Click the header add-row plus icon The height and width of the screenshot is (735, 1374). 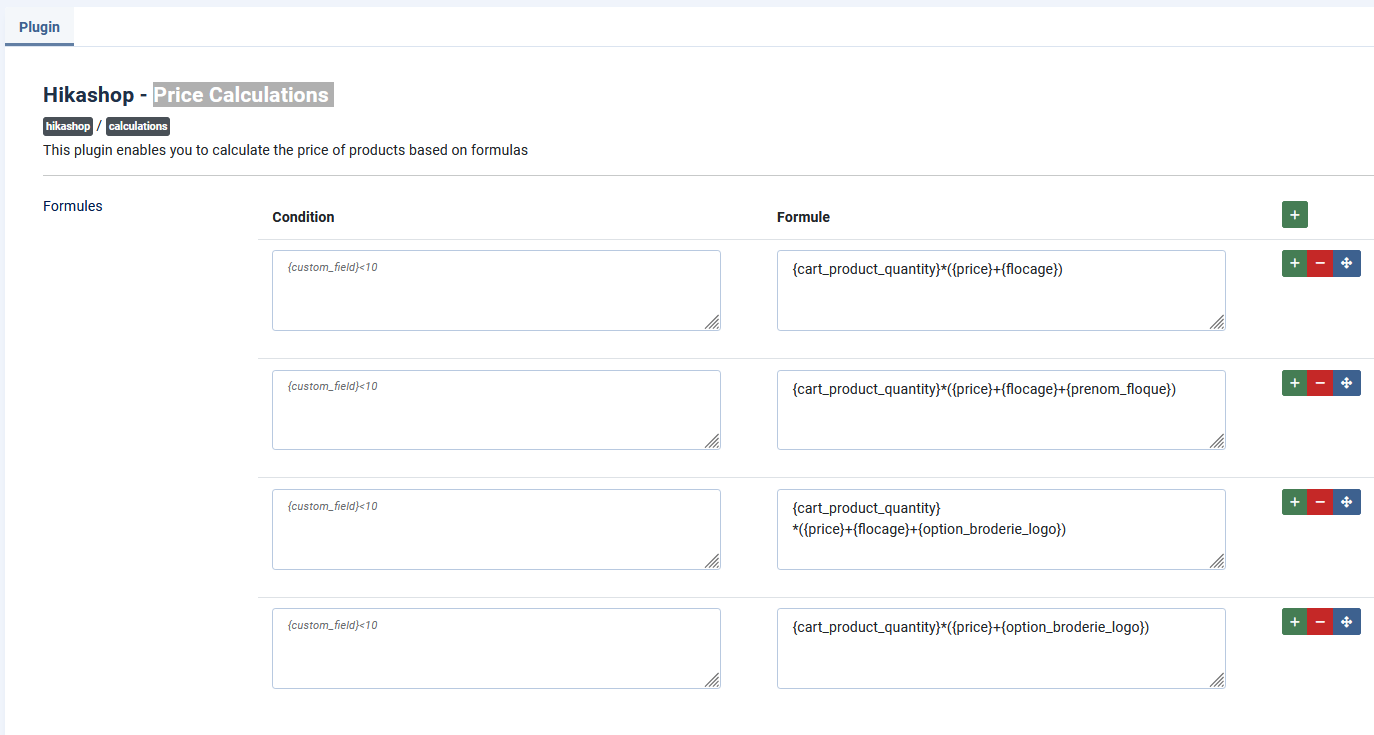(1295, 215)
